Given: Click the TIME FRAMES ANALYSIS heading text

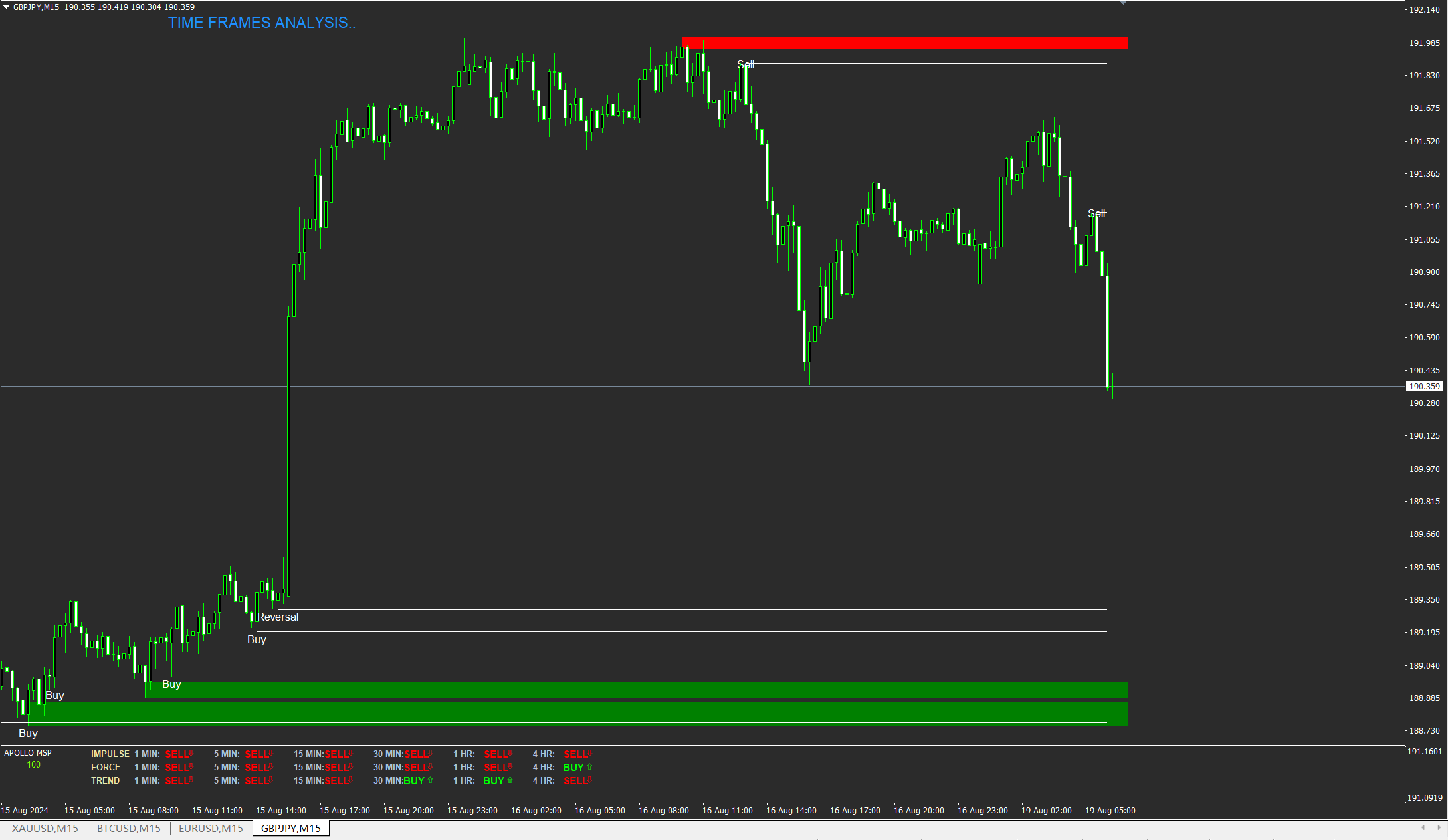Looking at the screenshot, I should (262, 23).
